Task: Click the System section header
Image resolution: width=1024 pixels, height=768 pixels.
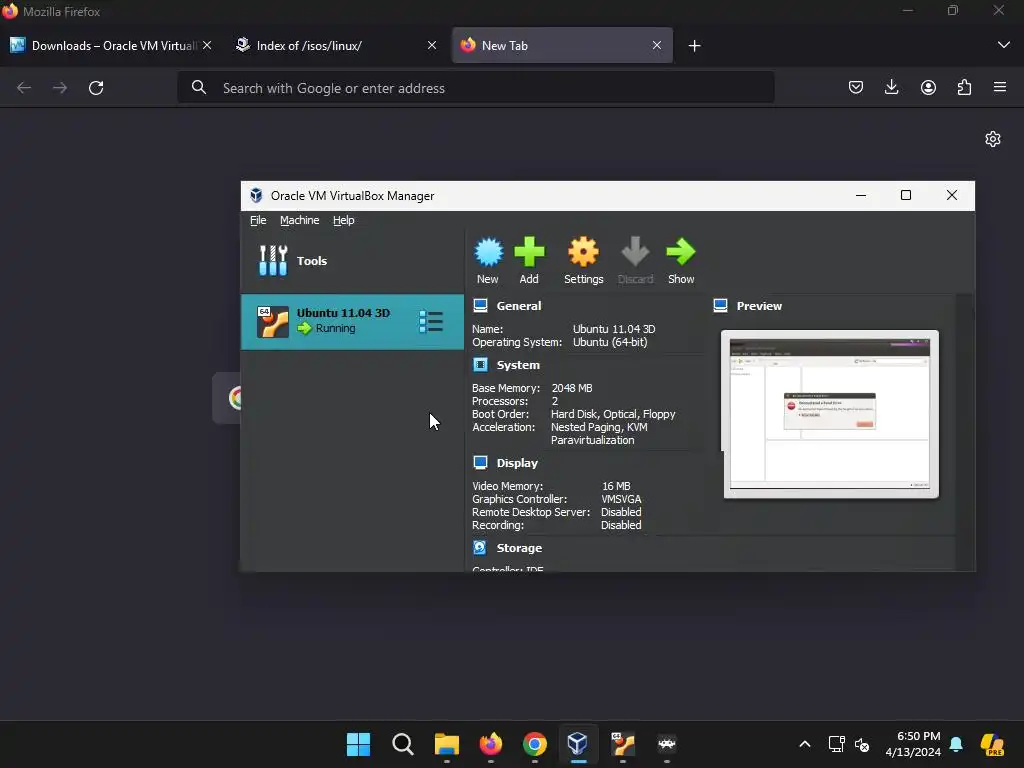Action: [x=518, y=365]
